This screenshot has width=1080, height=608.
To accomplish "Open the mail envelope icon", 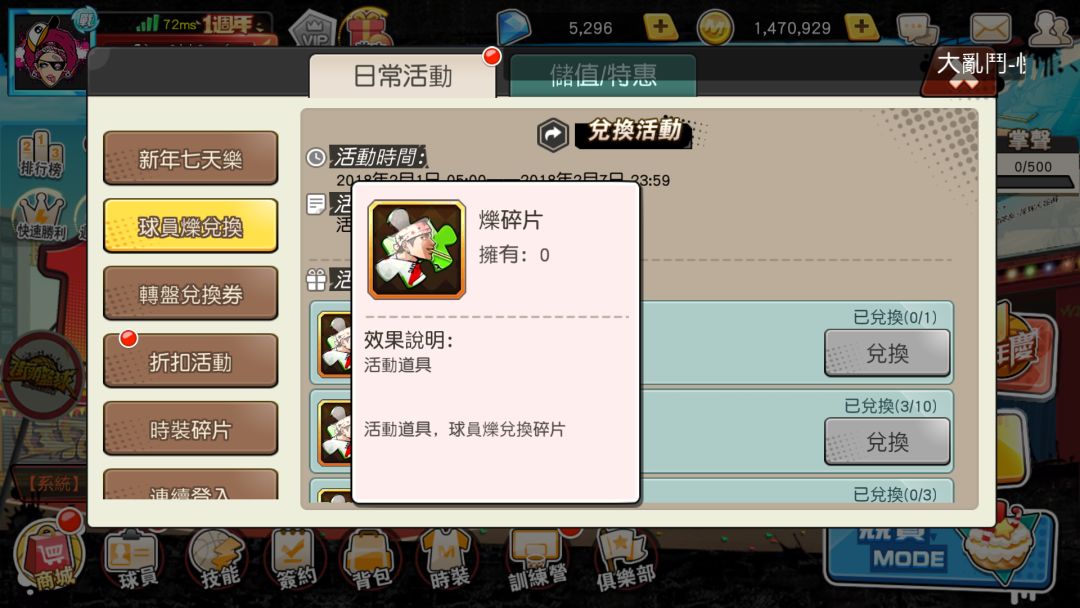I will [990, 29].
